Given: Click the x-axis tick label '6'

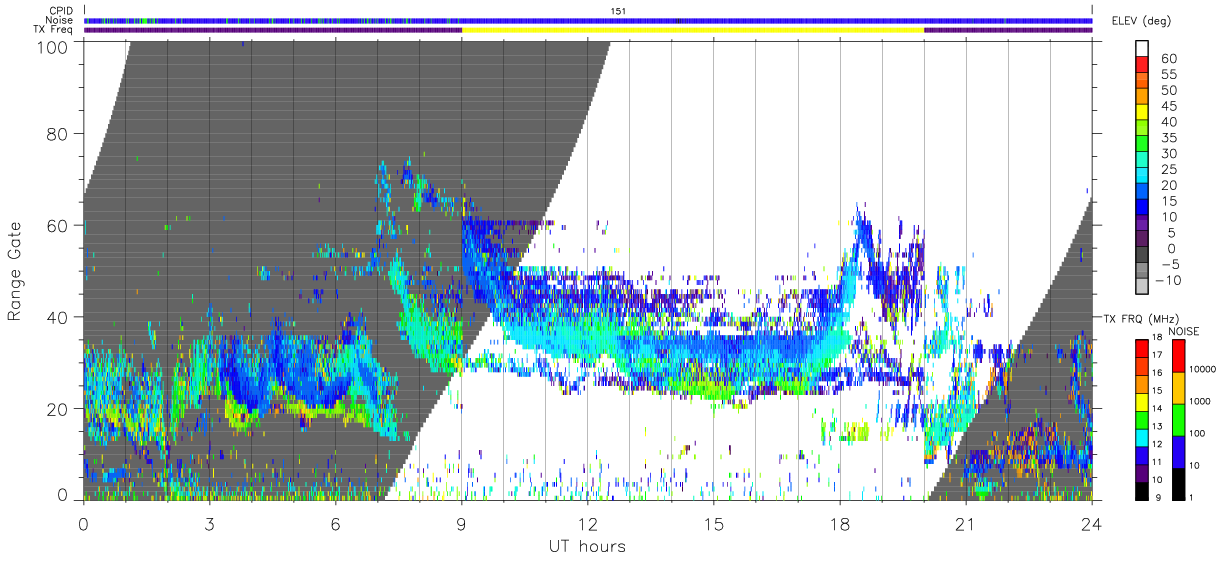Looking at the screenshot, I should (x=336, y=524).
